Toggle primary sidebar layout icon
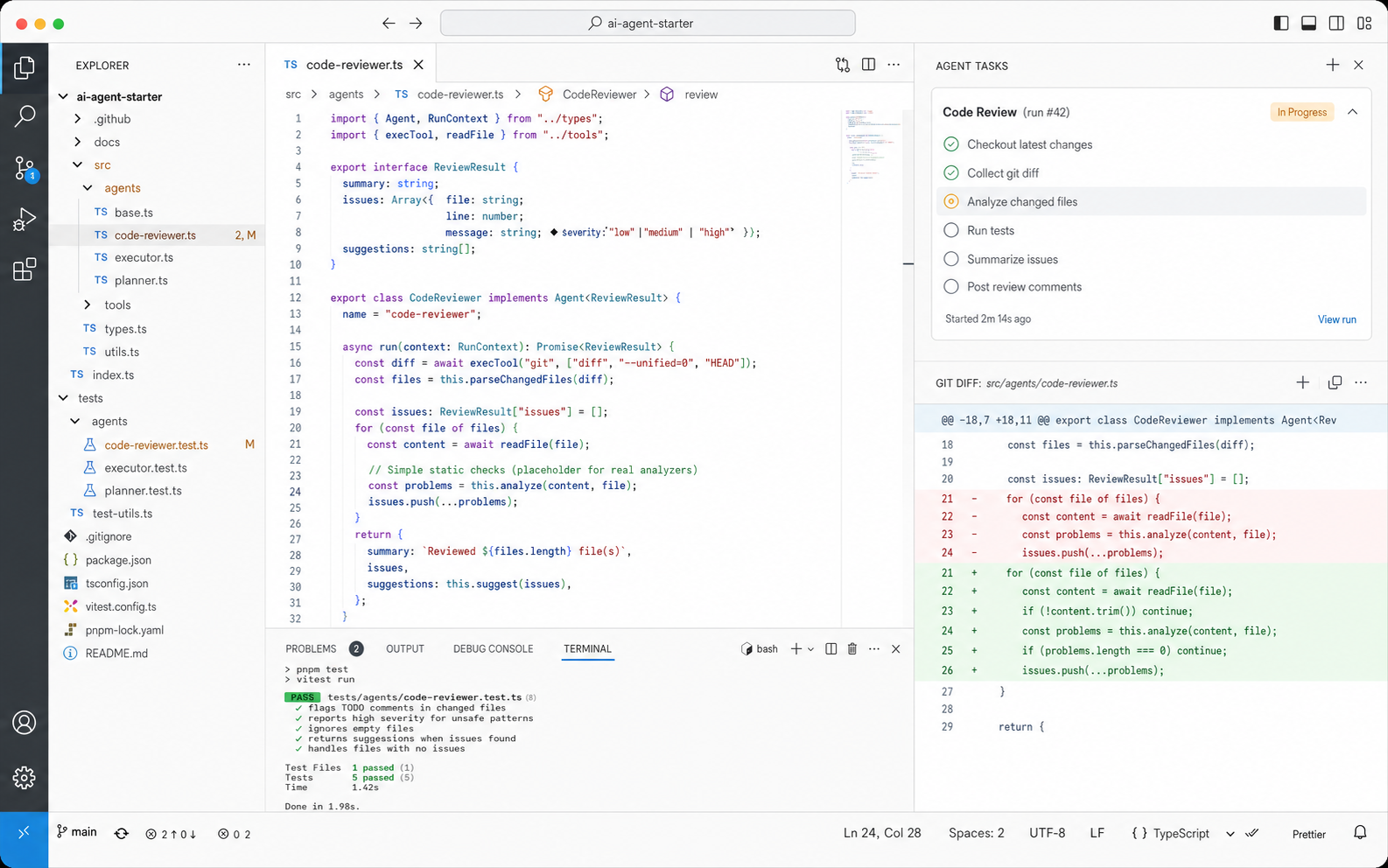 click(1281, 24)
